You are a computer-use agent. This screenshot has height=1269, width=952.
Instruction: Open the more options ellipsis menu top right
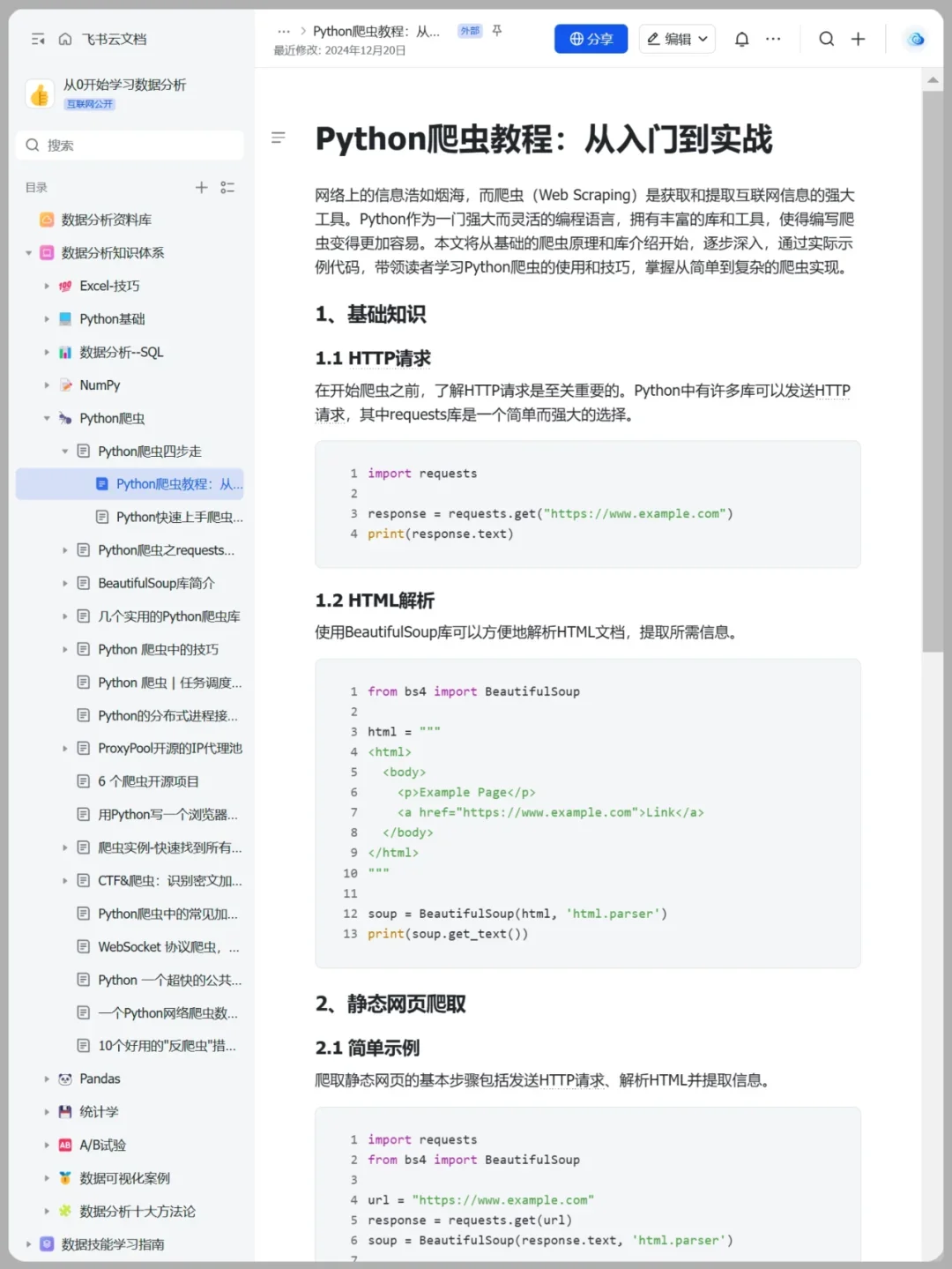[x=773, y=39]
